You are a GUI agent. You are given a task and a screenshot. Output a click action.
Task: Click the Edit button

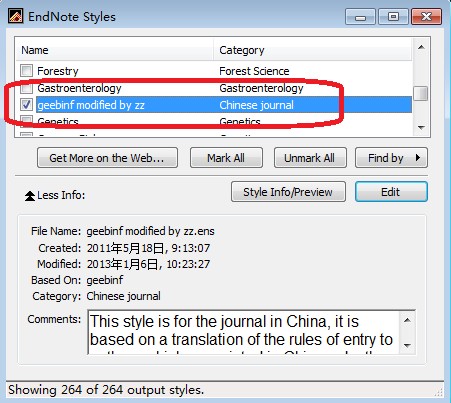391,192
